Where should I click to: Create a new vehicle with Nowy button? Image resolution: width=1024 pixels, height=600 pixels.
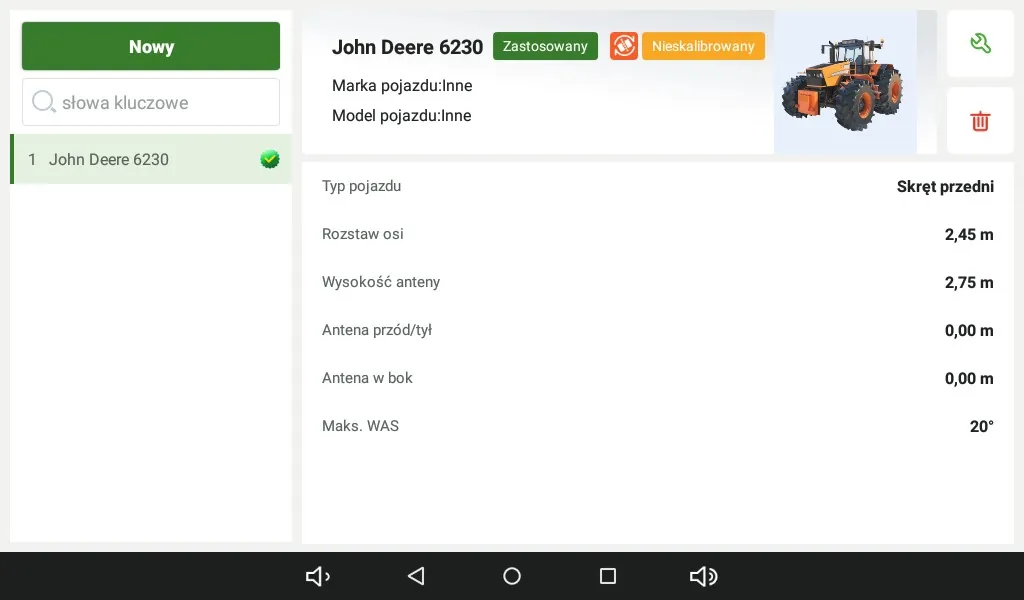[151, 46]
